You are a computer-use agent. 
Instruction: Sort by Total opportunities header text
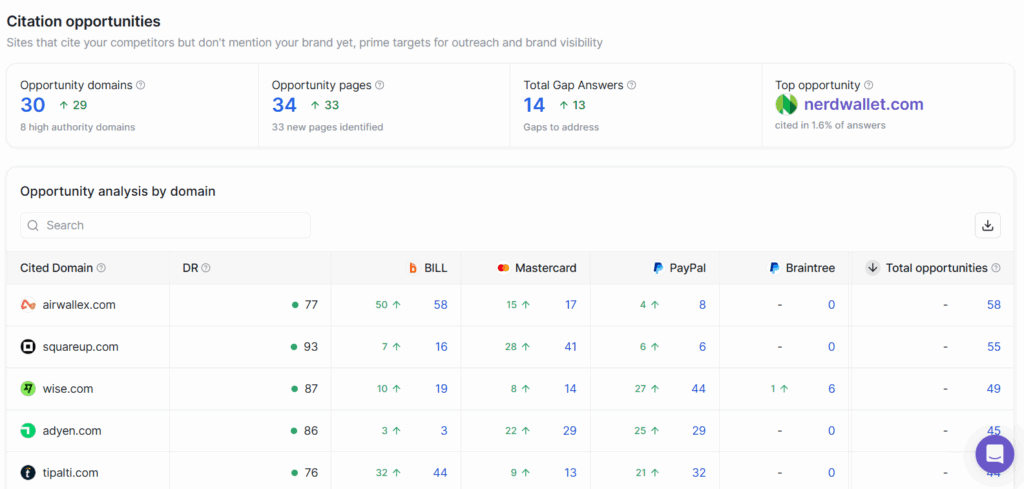coord(936,268)
